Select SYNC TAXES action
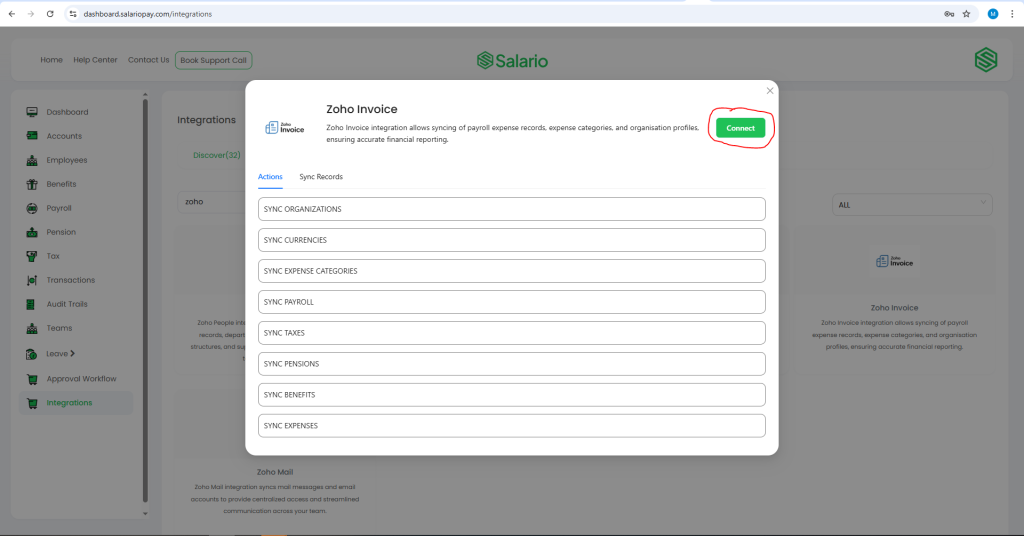This screenshot has height=536, width=1024. (x=511, y=333)
